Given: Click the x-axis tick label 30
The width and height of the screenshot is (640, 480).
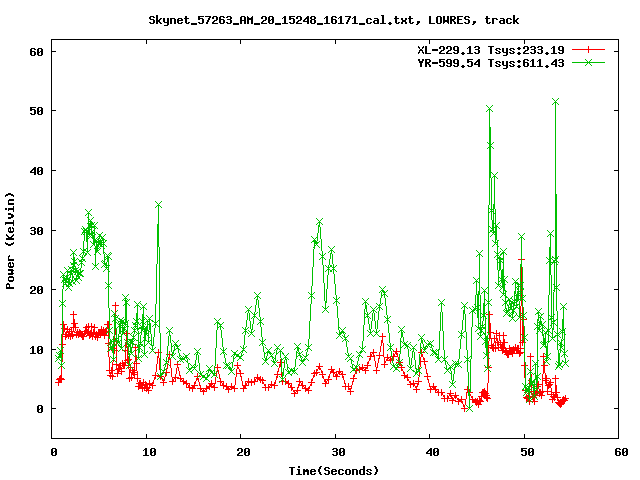Looking at the screenshot, I should point(338,452).
